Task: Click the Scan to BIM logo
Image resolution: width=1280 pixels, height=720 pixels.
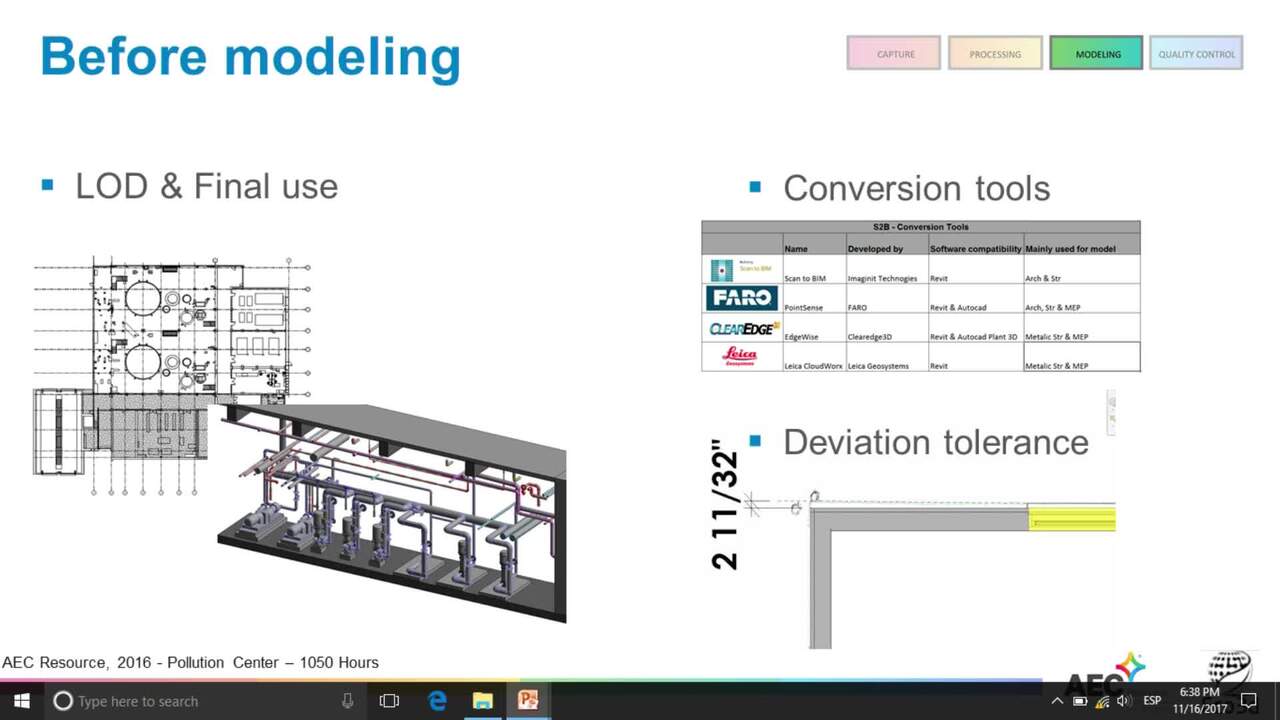Action: (741, 269)
